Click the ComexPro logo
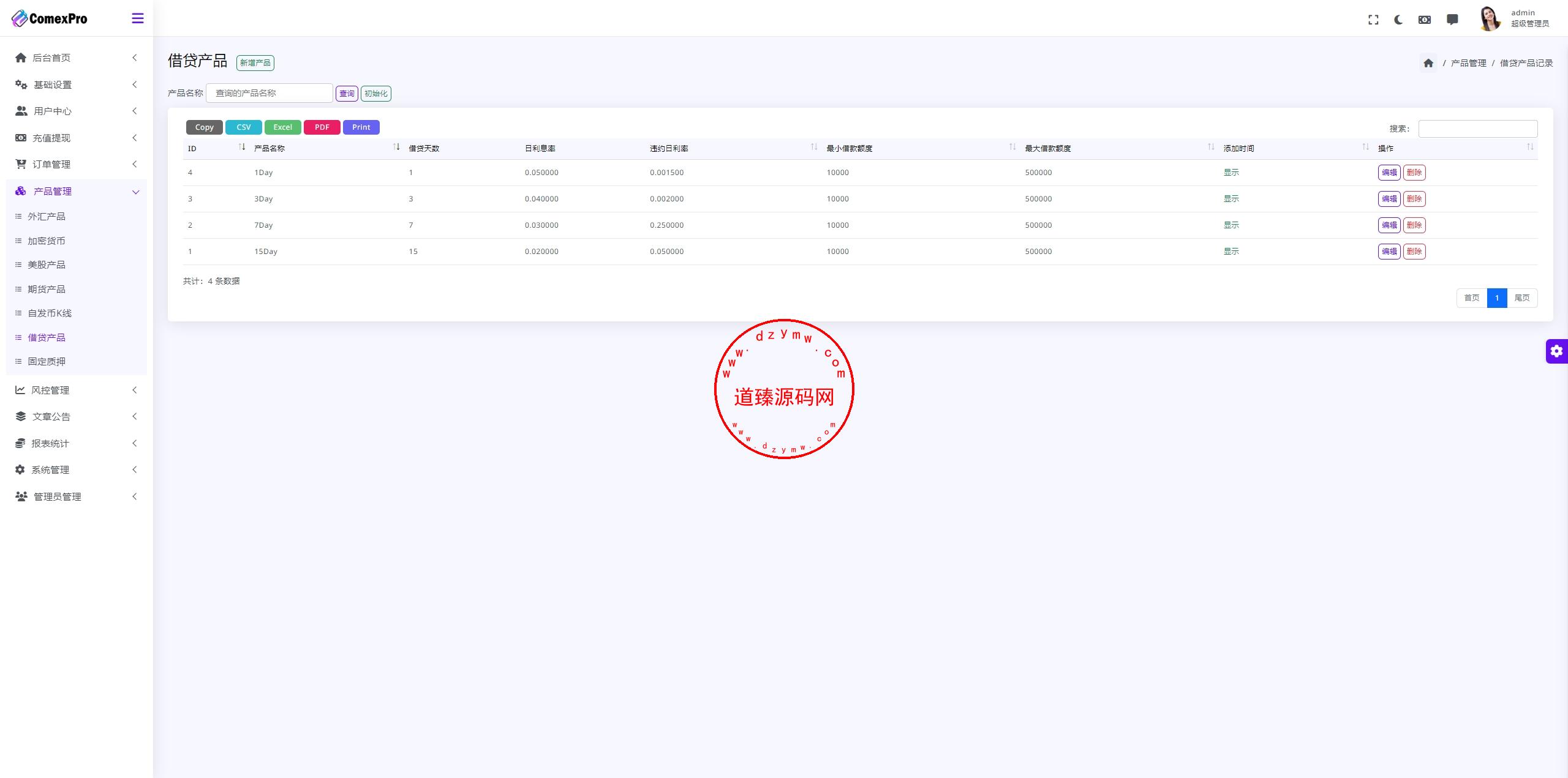The image size is (1568, 778). [50, 18]
